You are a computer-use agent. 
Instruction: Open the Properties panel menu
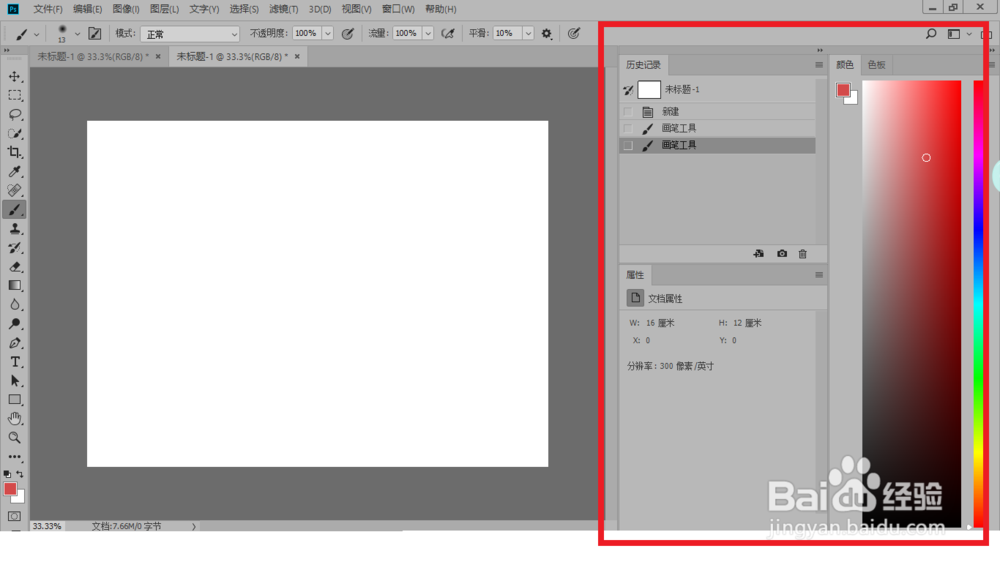[819, 275]
